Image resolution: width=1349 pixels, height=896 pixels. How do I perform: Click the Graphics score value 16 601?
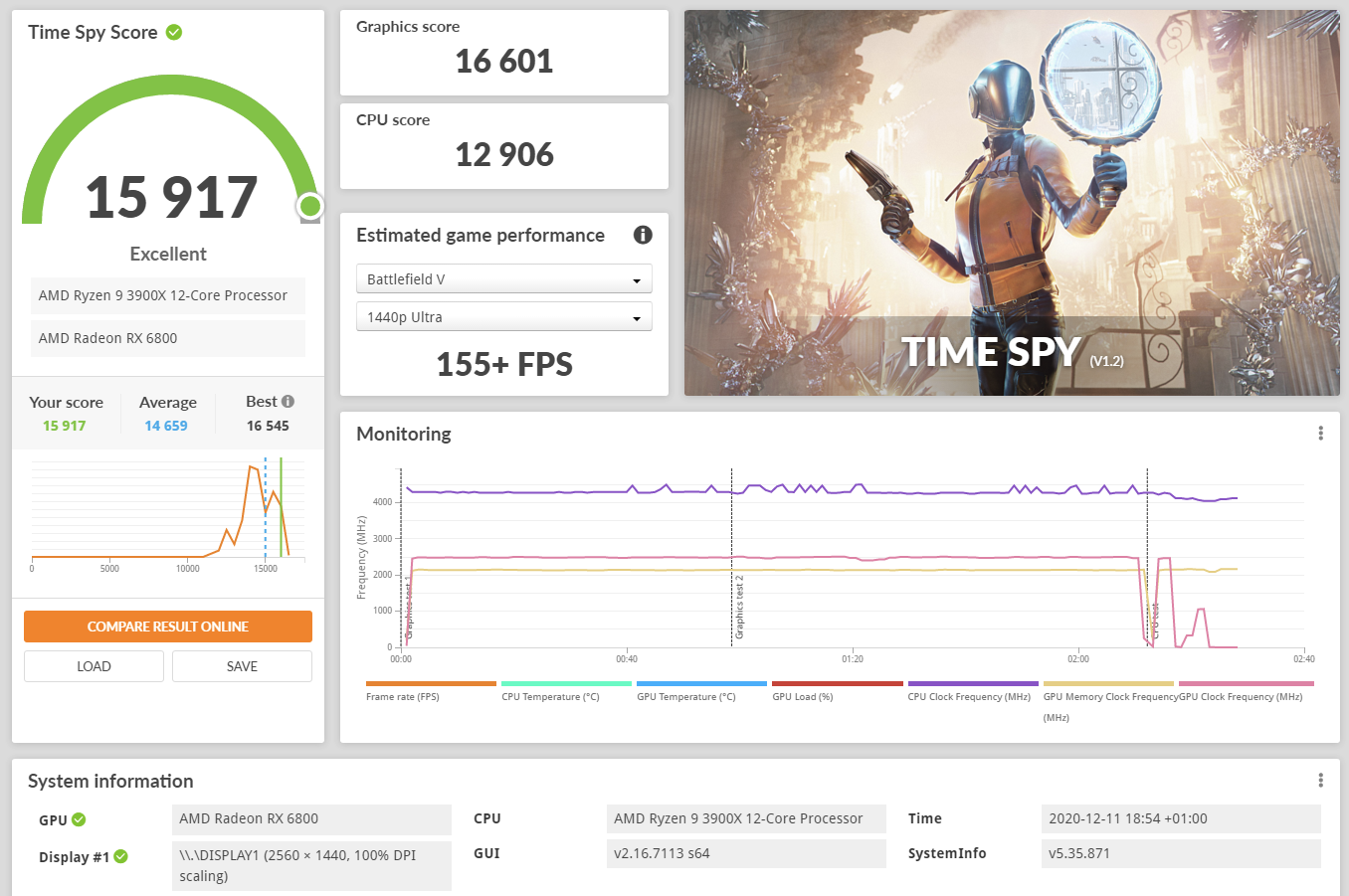pos(504,62)
